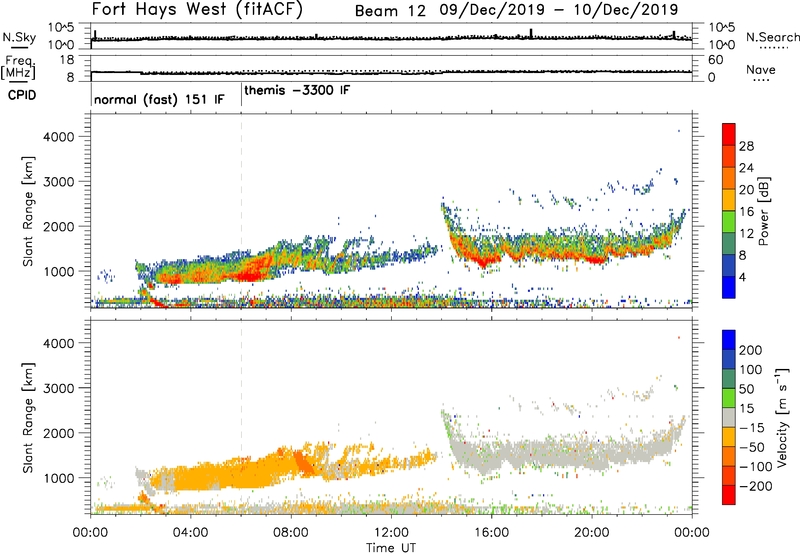Click the bright blue bottom Power colorbar segment
The width and height of the screenshot is (800, 554).
pyautogui.click(x=729, y=287)
